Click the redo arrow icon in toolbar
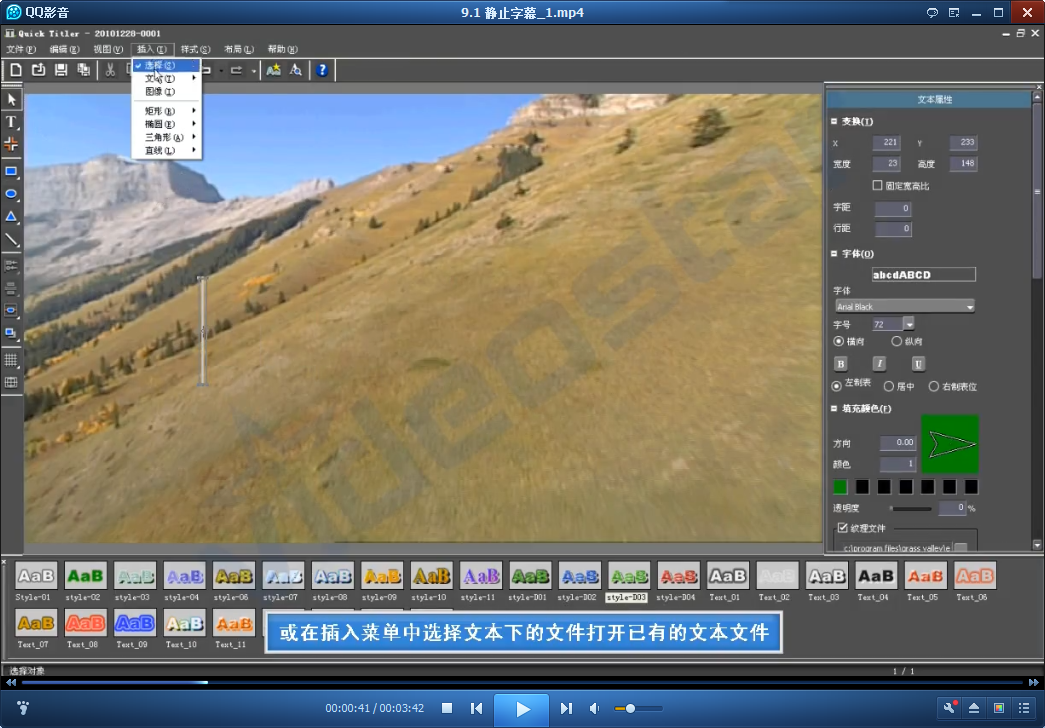Screen dimensions: 1045x728 coord(237,70)
